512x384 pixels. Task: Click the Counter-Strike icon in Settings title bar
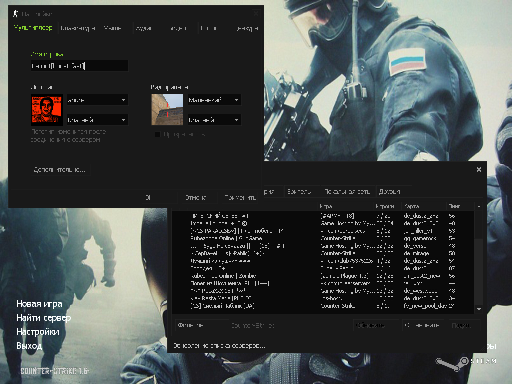coord(15,14)
